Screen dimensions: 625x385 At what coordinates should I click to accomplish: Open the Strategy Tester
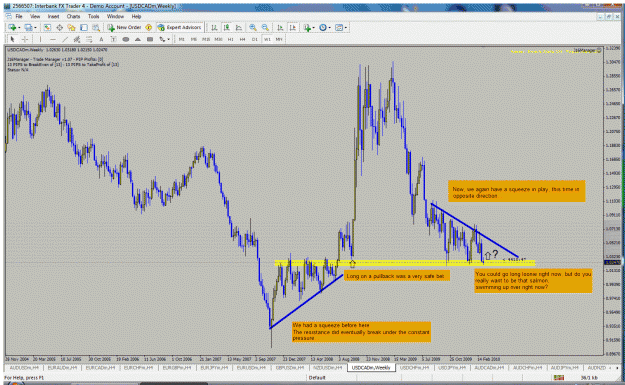click(x=96, y=28)
